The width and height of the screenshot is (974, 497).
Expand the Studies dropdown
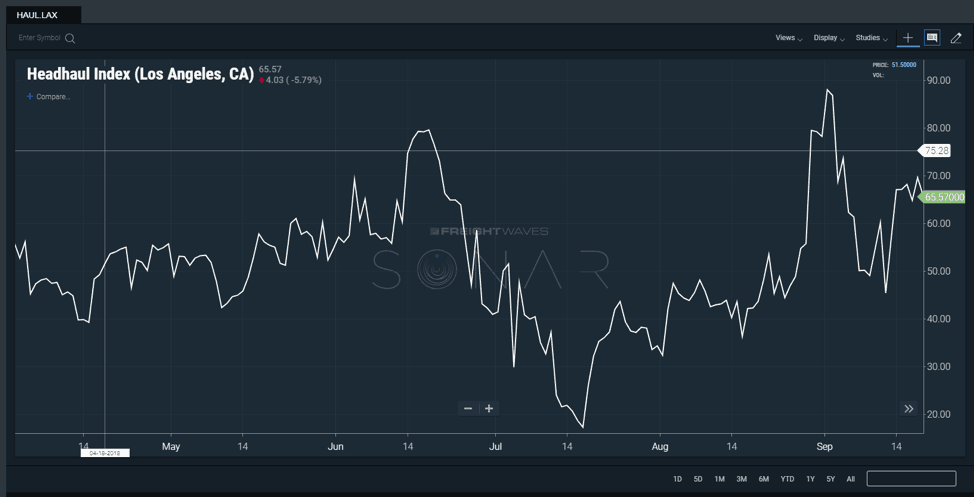[x=872, y=38]
